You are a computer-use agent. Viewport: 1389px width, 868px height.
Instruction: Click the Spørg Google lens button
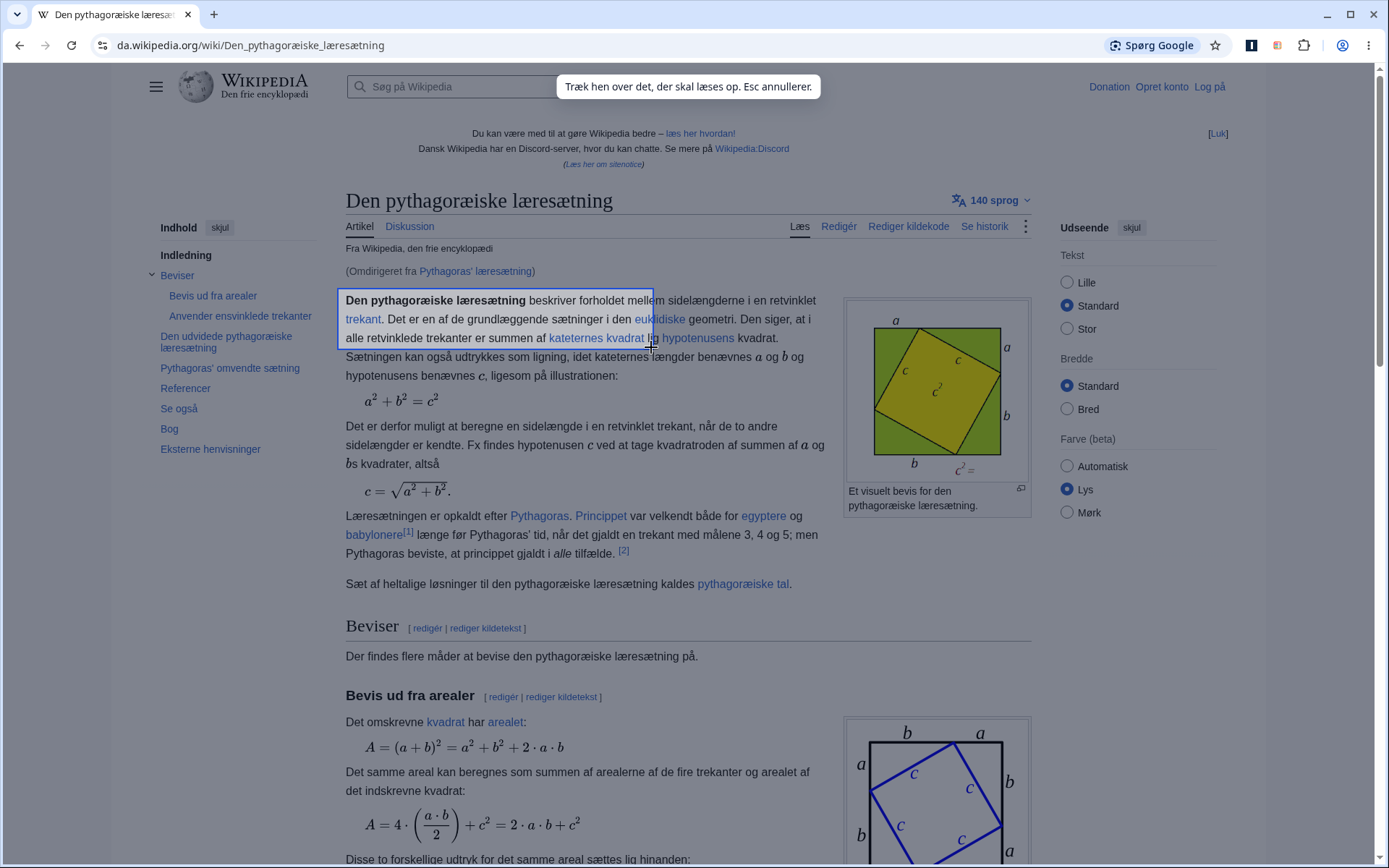(1152, 46)
